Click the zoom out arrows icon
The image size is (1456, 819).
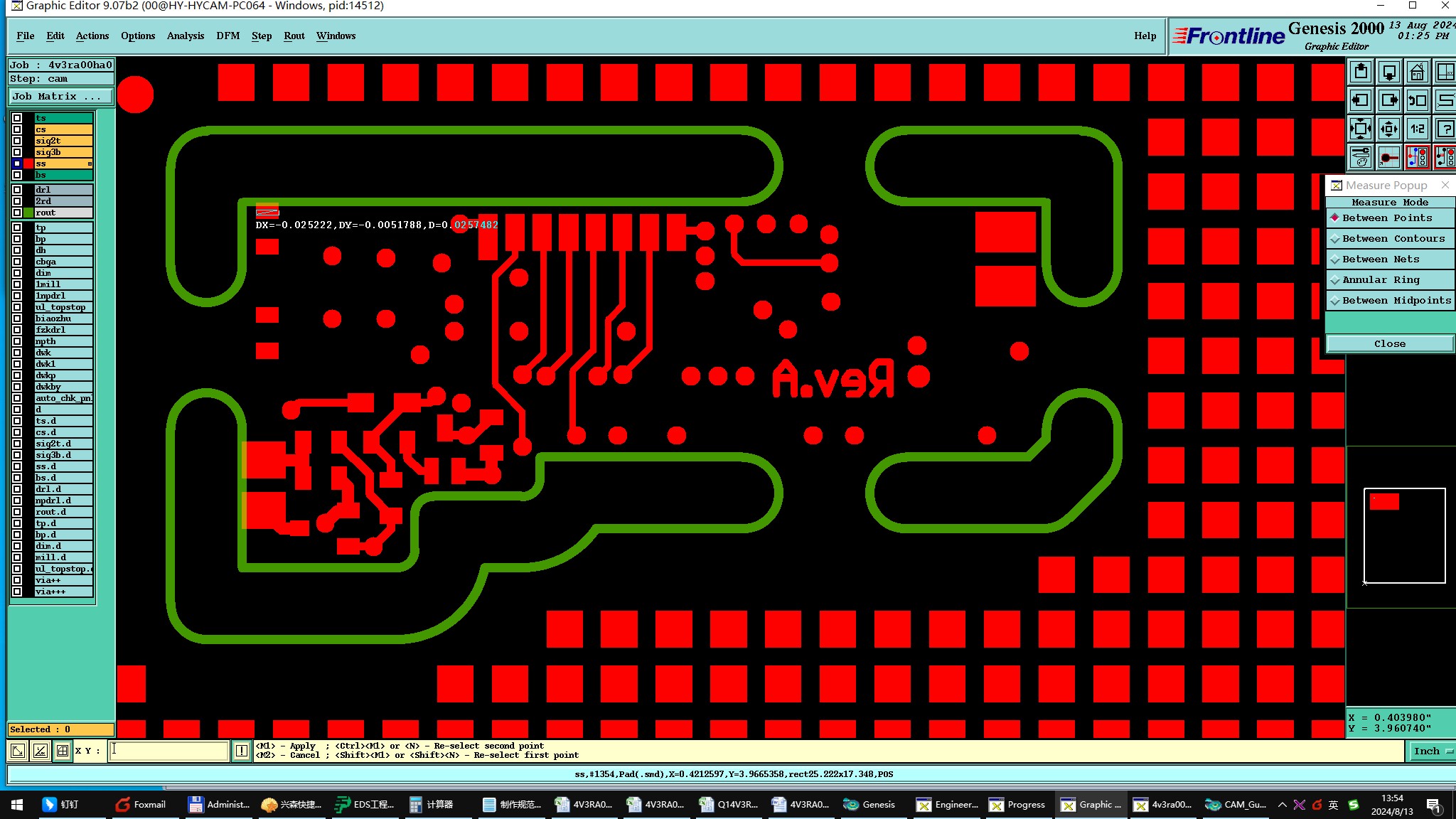point(1360,129)
